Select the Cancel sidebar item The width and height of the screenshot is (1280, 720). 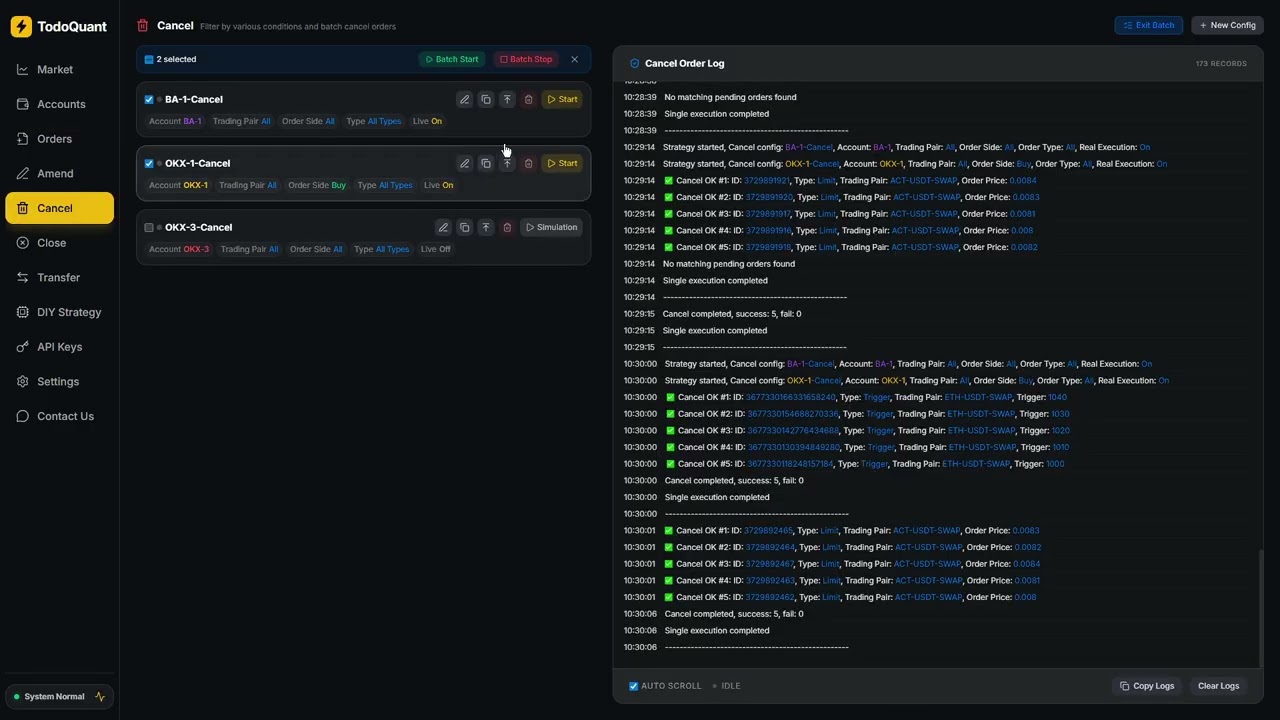point(59,208)
